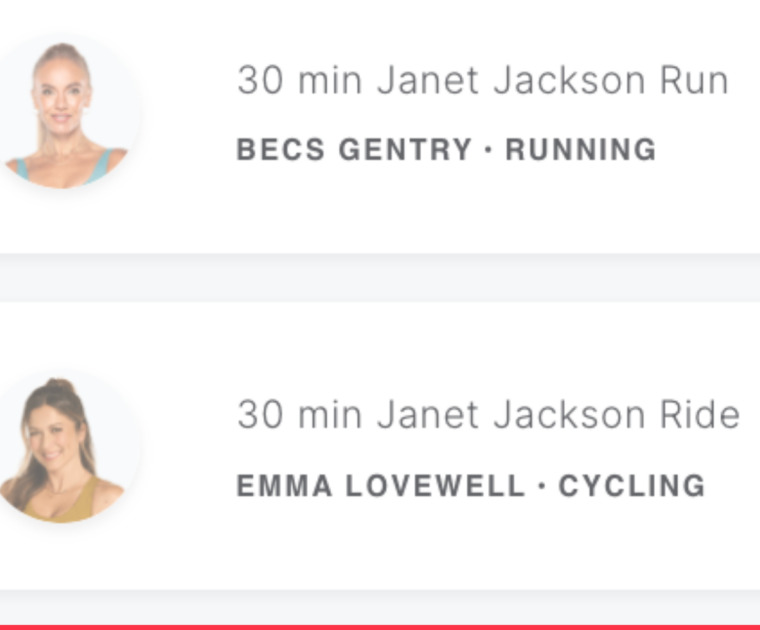Open the 30 min Janet Jackson Run class
Screen dimensions: 760x630
(x=482, y=81)
